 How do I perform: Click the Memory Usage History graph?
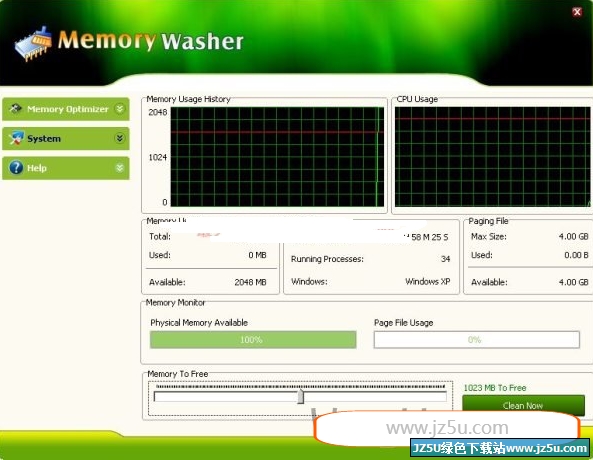[x=277, y=157]
